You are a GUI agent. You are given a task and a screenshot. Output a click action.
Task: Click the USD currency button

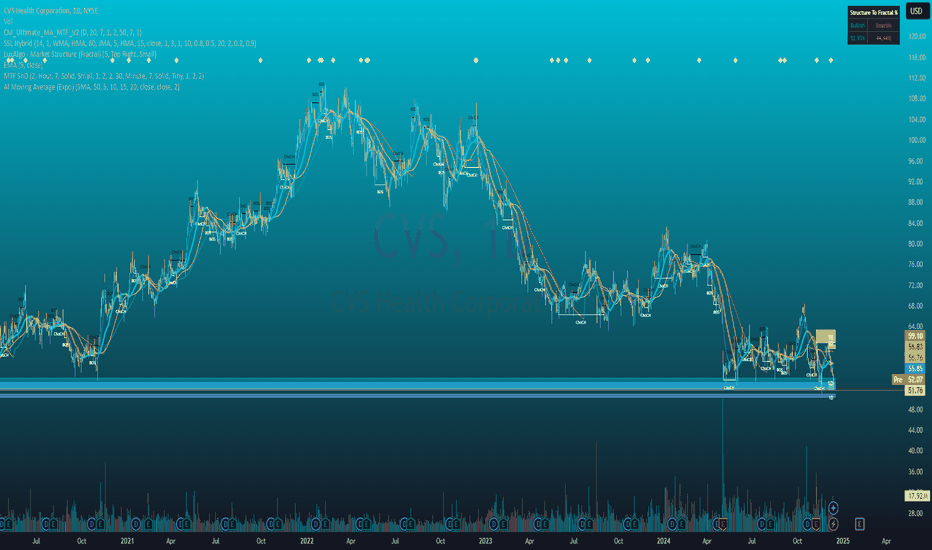click(916, 11)
